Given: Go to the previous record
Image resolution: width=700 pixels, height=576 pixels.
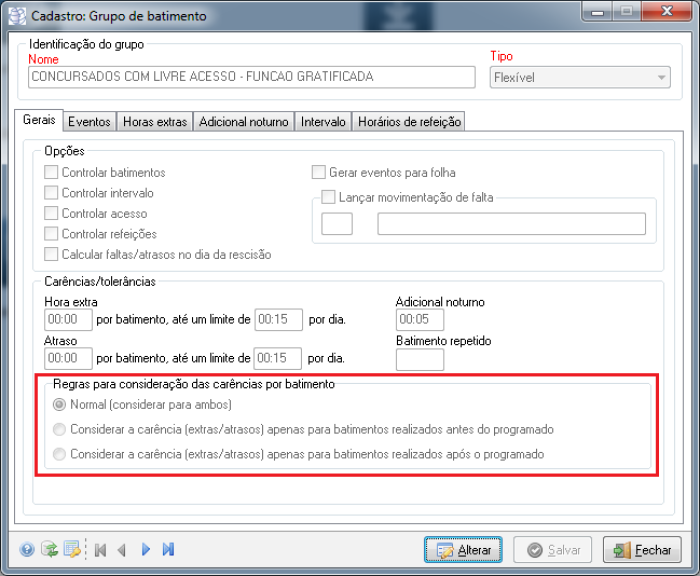Looking at the screenshot, I should click(122, 549).
